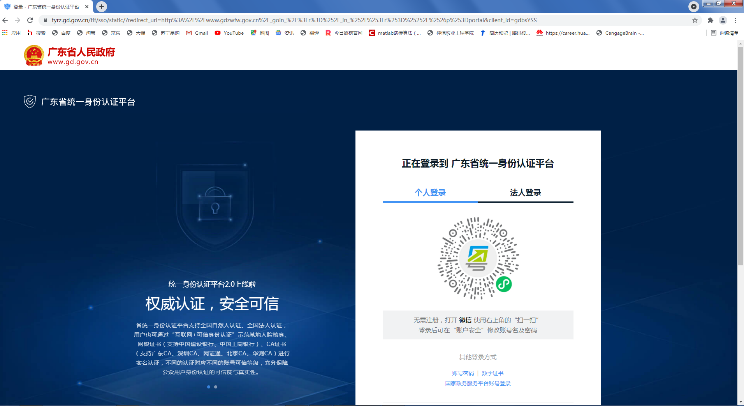
Task: Choose the 数字证书 login link
Action: click(493, 374)
